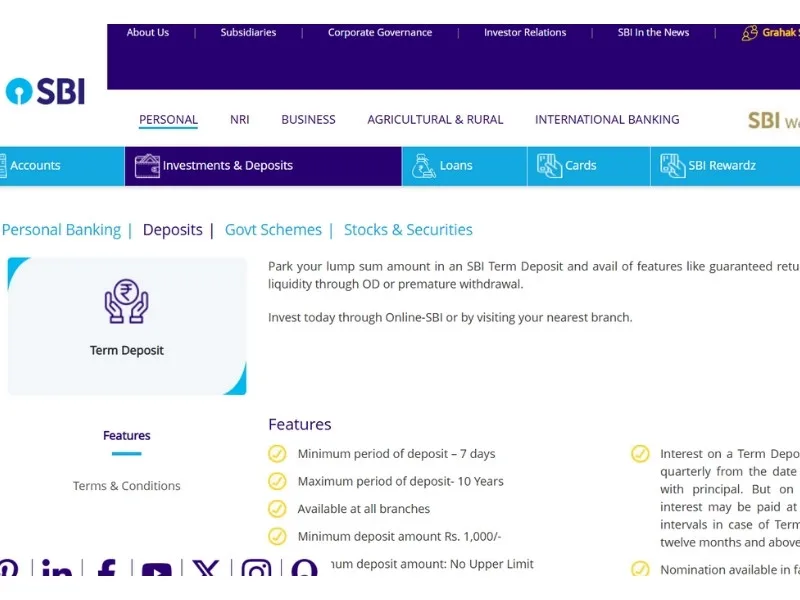This screenshot has width=800, height=600.
Task: Click the SBI Rewardz icon
Action: [672, 166]
